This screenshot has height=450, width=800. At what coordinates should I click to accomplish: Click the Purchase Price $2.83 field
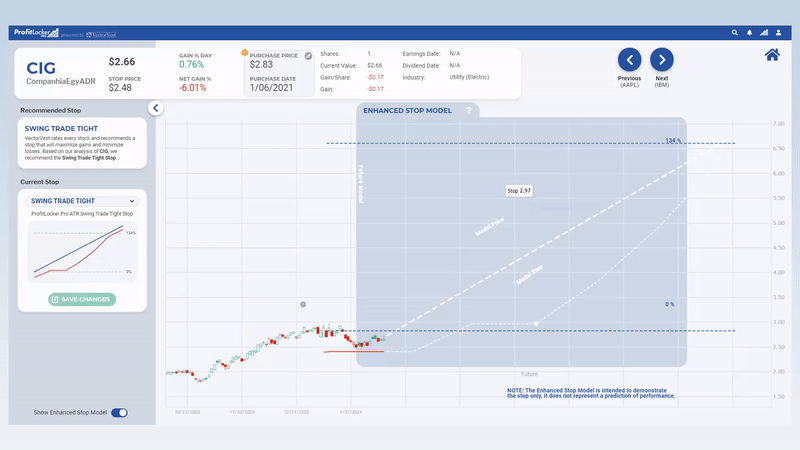pyautogui.click(x=261, y=64)
